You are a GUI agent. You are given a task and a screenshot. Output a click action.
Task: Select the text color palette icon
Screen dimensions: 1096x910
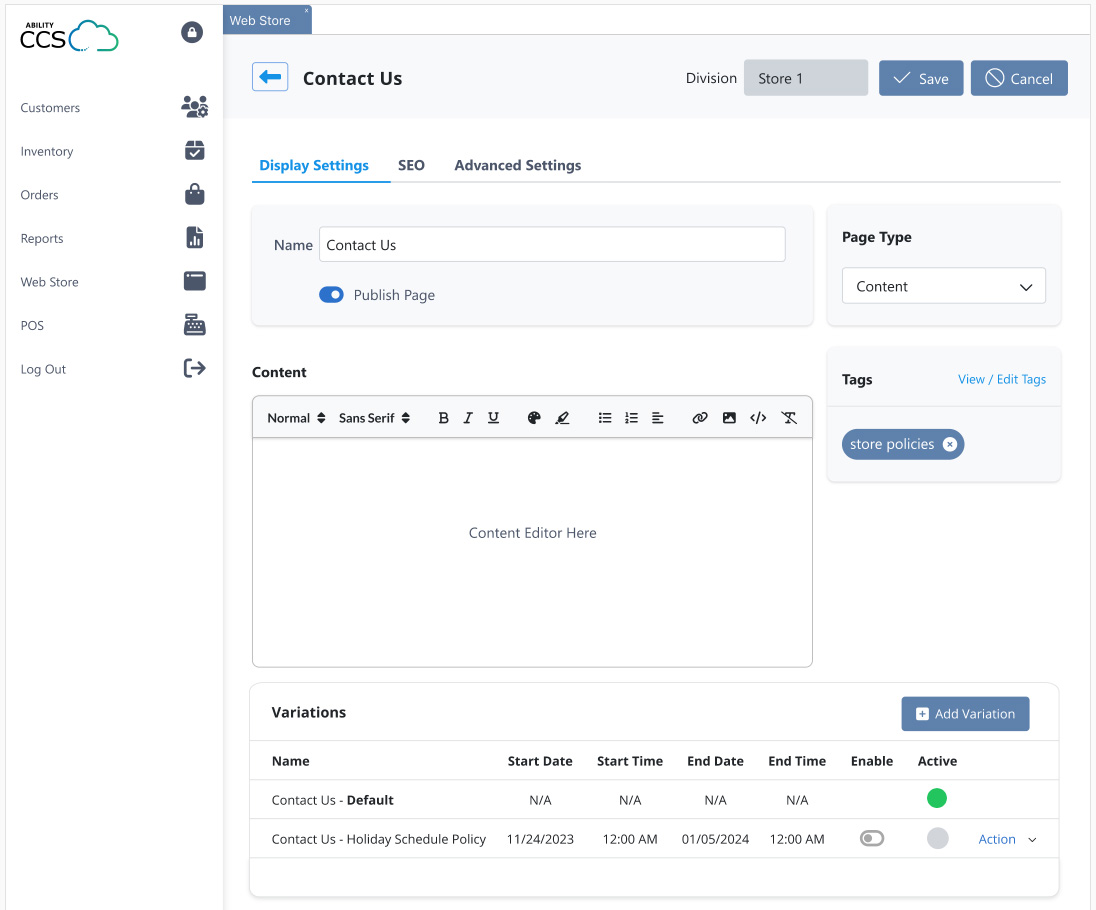click(x=535, y=417)
